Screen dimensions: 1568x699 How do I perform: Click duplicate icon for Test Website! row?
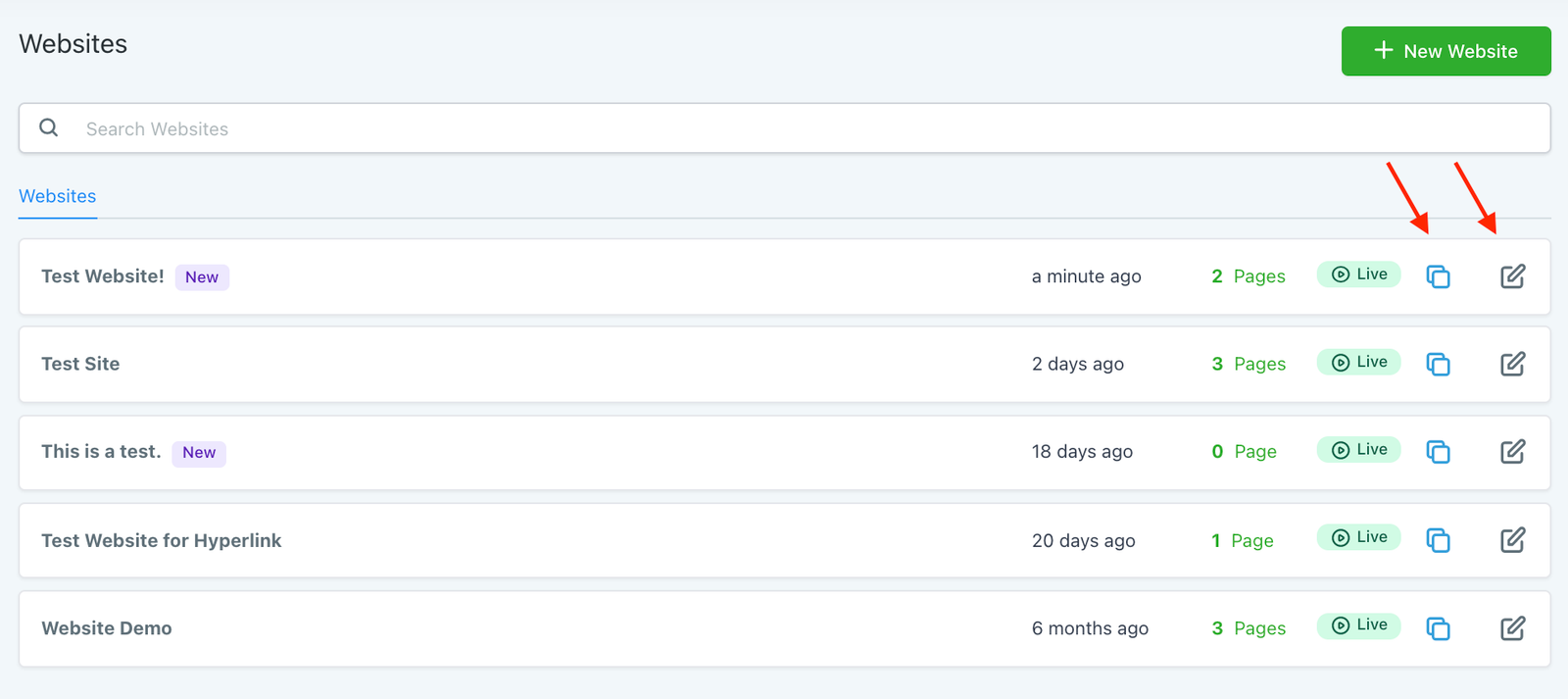click(1438, 277)
